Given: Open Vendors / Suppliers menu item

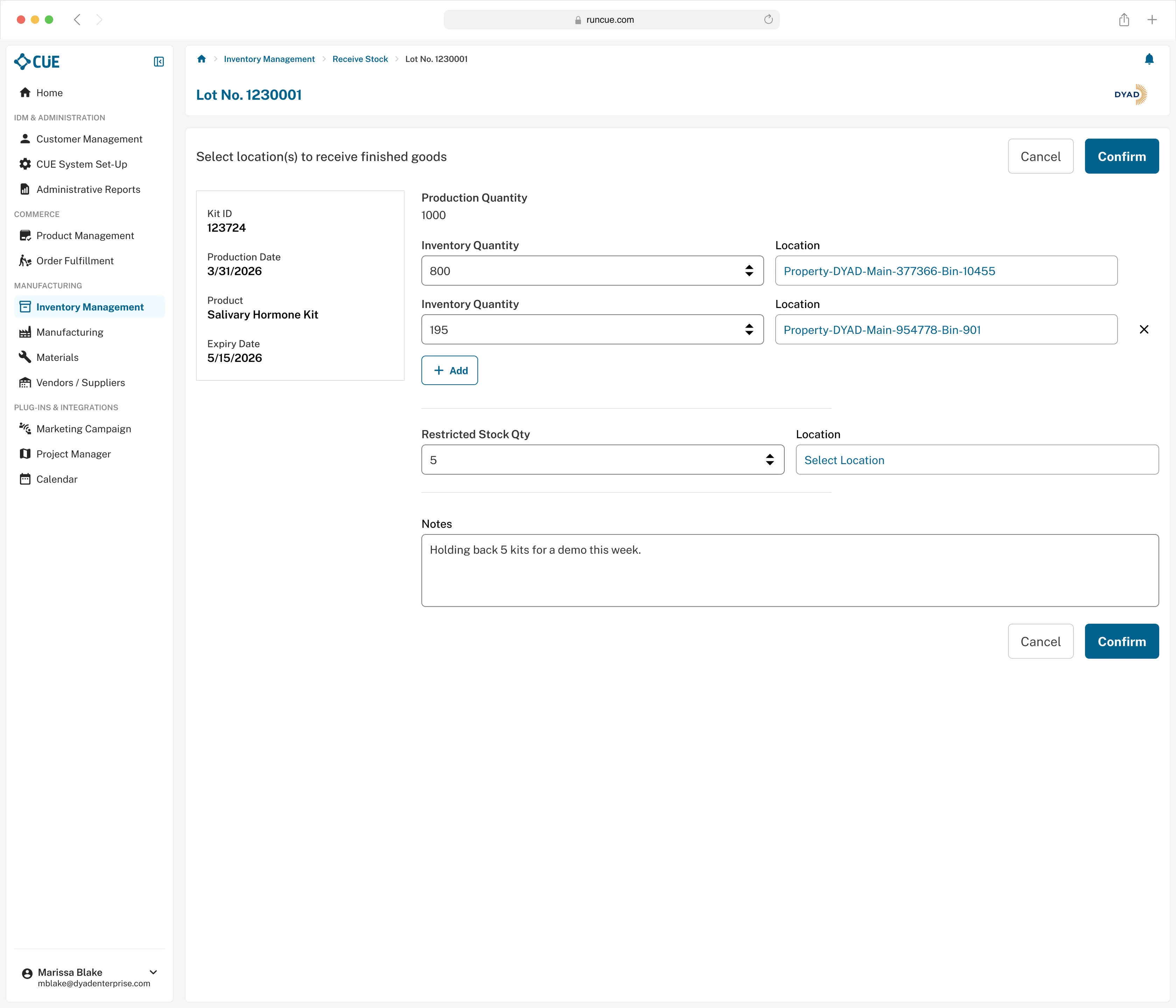Looking at the screenshot, I should pyautogui.click(x=89, y=383).
